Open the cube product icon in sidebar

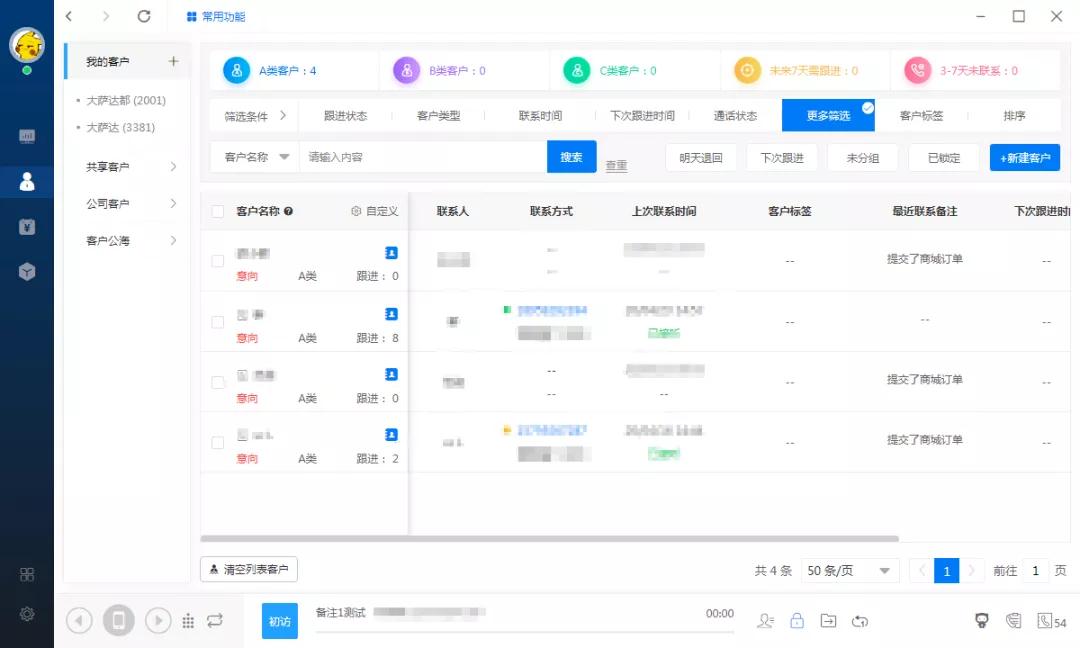coord(27,272)
